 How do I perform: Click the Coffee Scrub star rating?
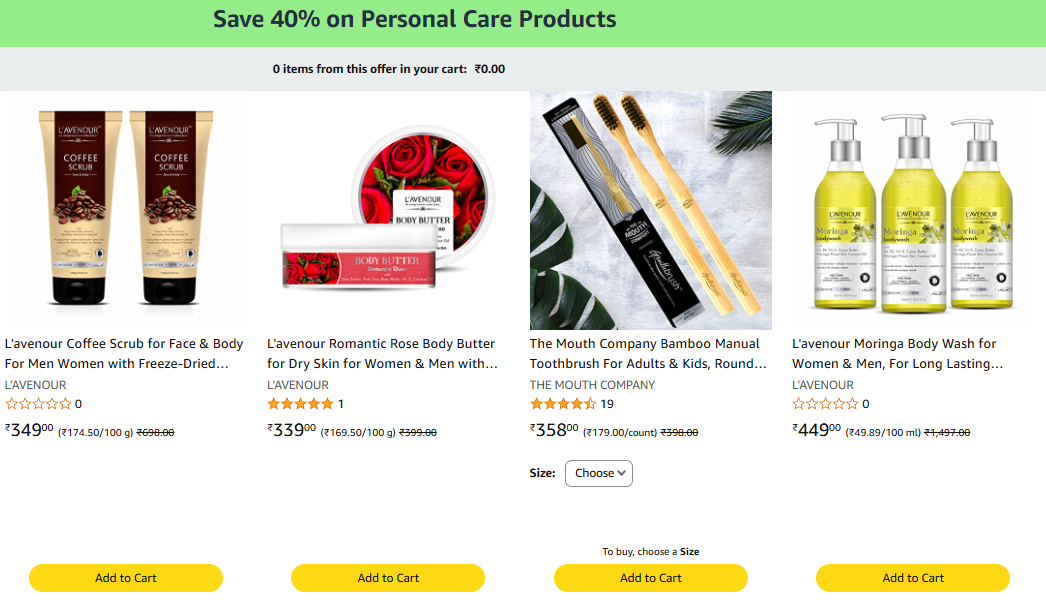38,404
